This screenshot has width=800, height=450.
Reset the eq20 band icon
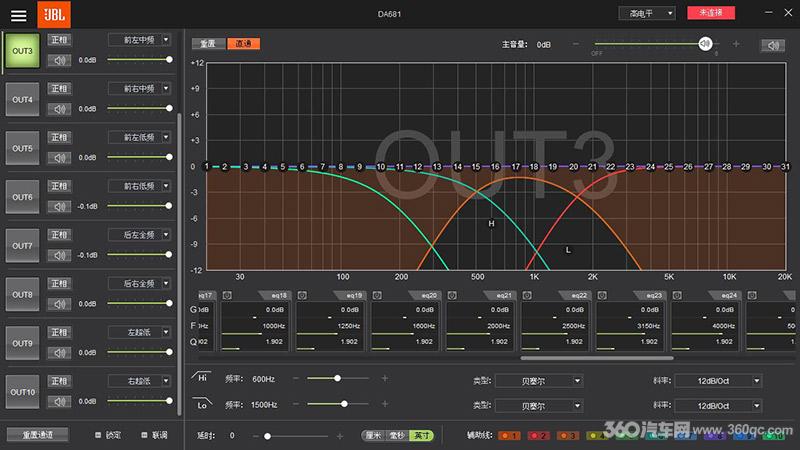point(377,295)
